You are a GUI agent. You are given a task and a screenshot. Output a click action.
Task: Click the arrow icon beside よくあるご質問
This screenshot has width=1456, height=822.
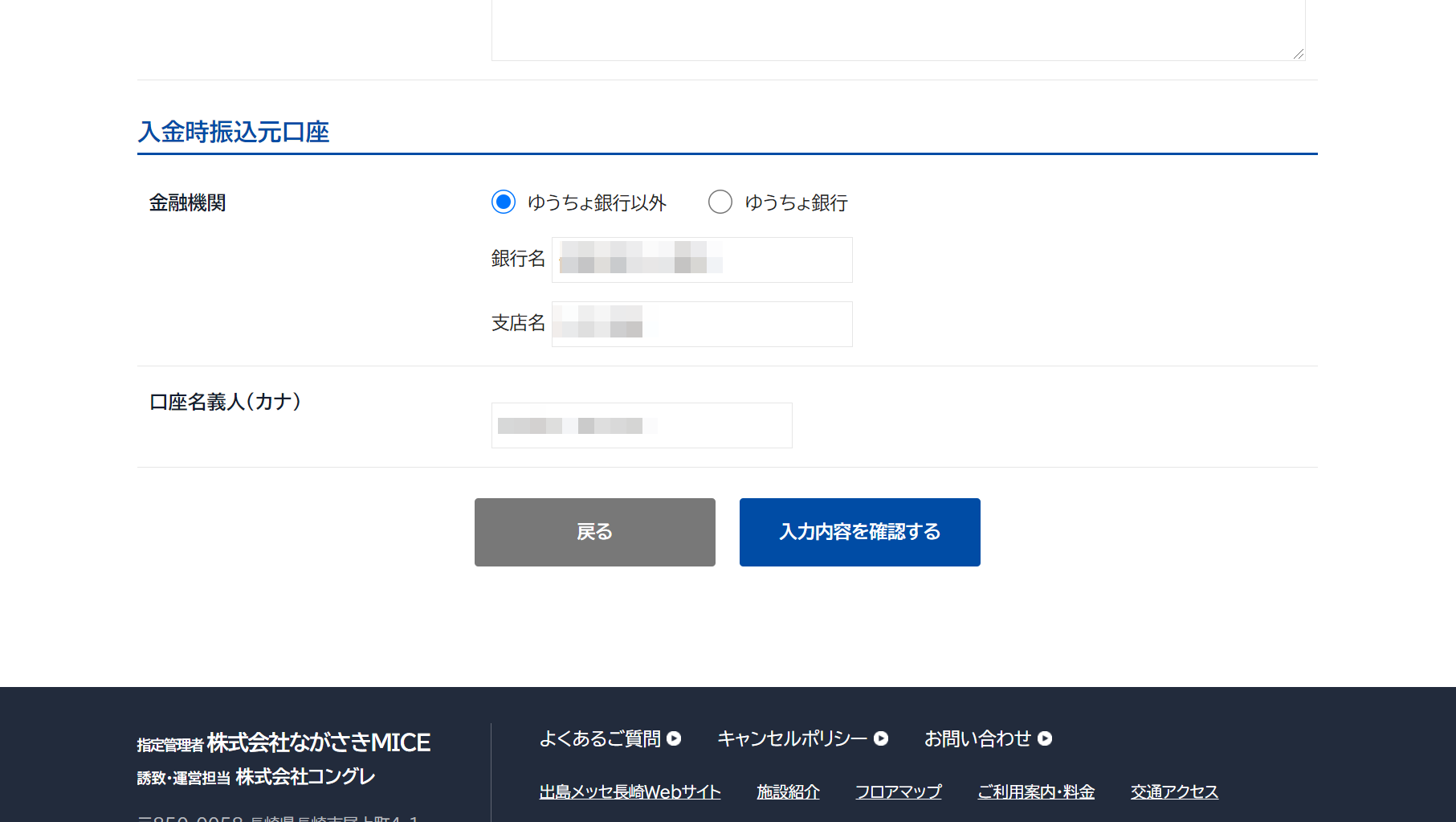[675, 738]
